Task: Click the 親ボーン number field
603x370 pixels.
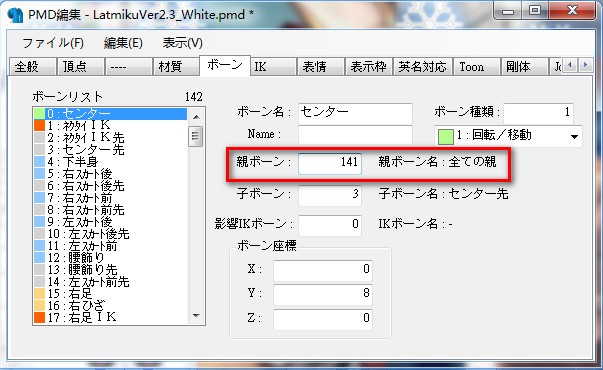Action: coord(330,162)
